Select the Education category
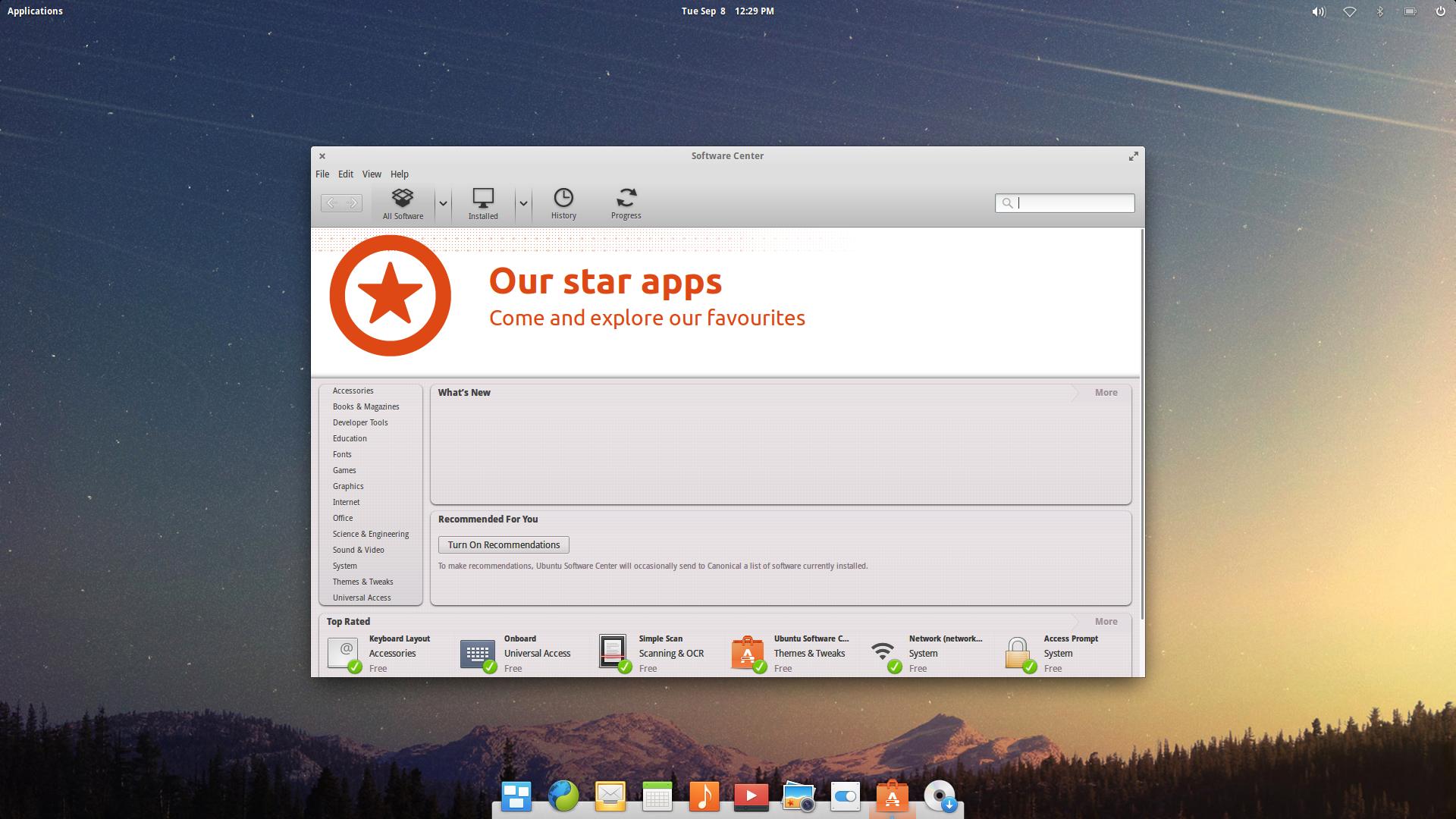Image resolution: width=1456 pixels, height=819 pixels. pyautogui.click(x=350, y=438)
